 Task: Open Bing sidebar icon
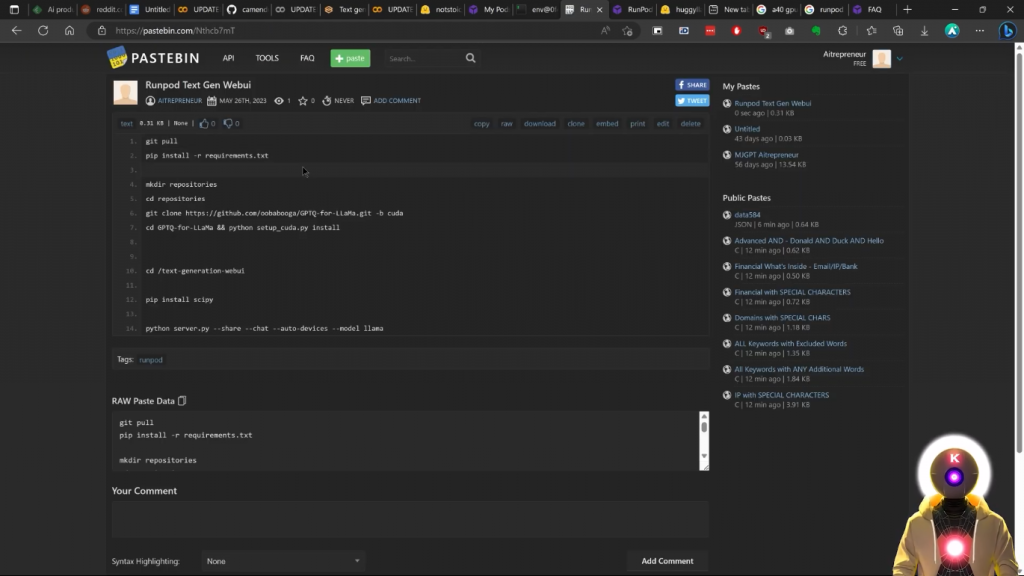click(1008, 31)
